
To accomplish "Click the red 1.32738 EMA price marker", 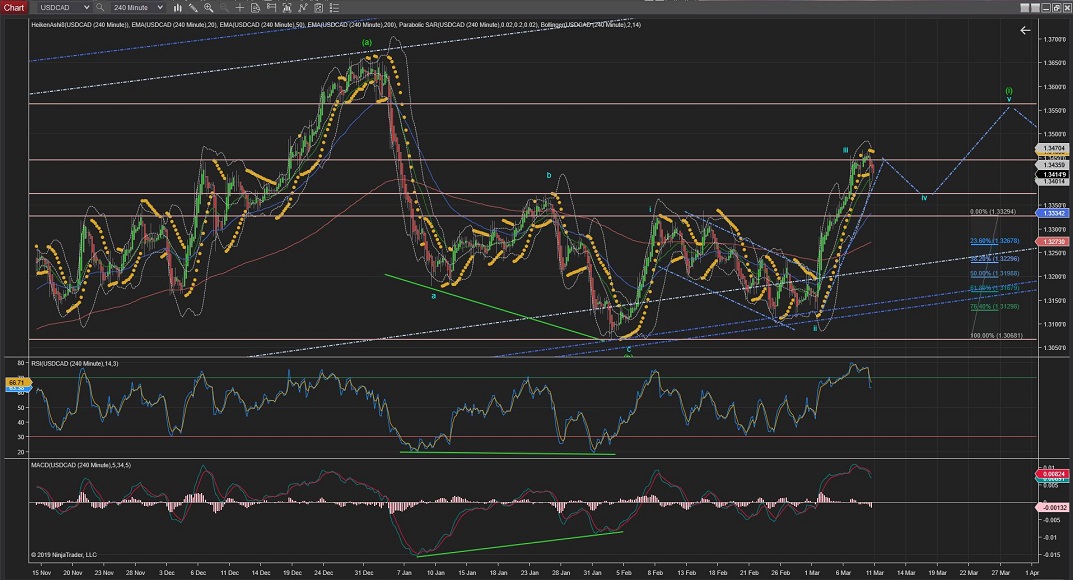I will [1053, 241].
